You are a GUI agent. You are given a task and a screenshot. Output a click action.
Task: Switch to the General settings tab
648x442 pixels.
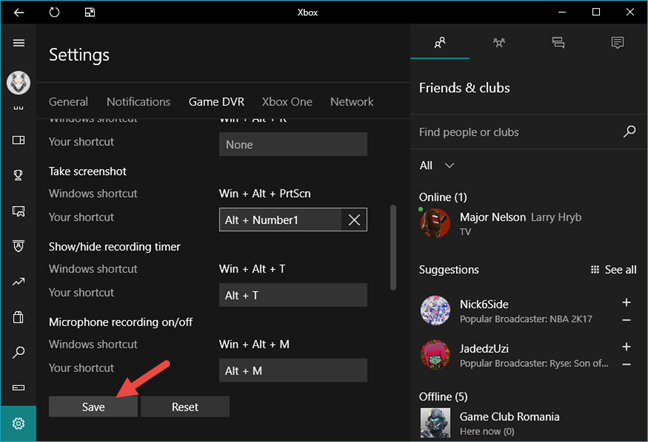[x=68, y=102]
